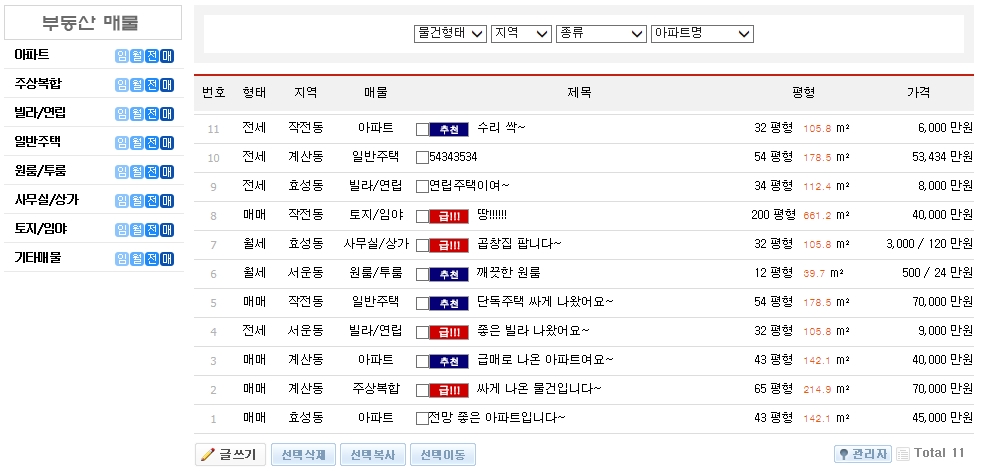Expand the 지역 filter dropdown
The height and width of the screenshot is (471, 984).
[x=521, y=34]
